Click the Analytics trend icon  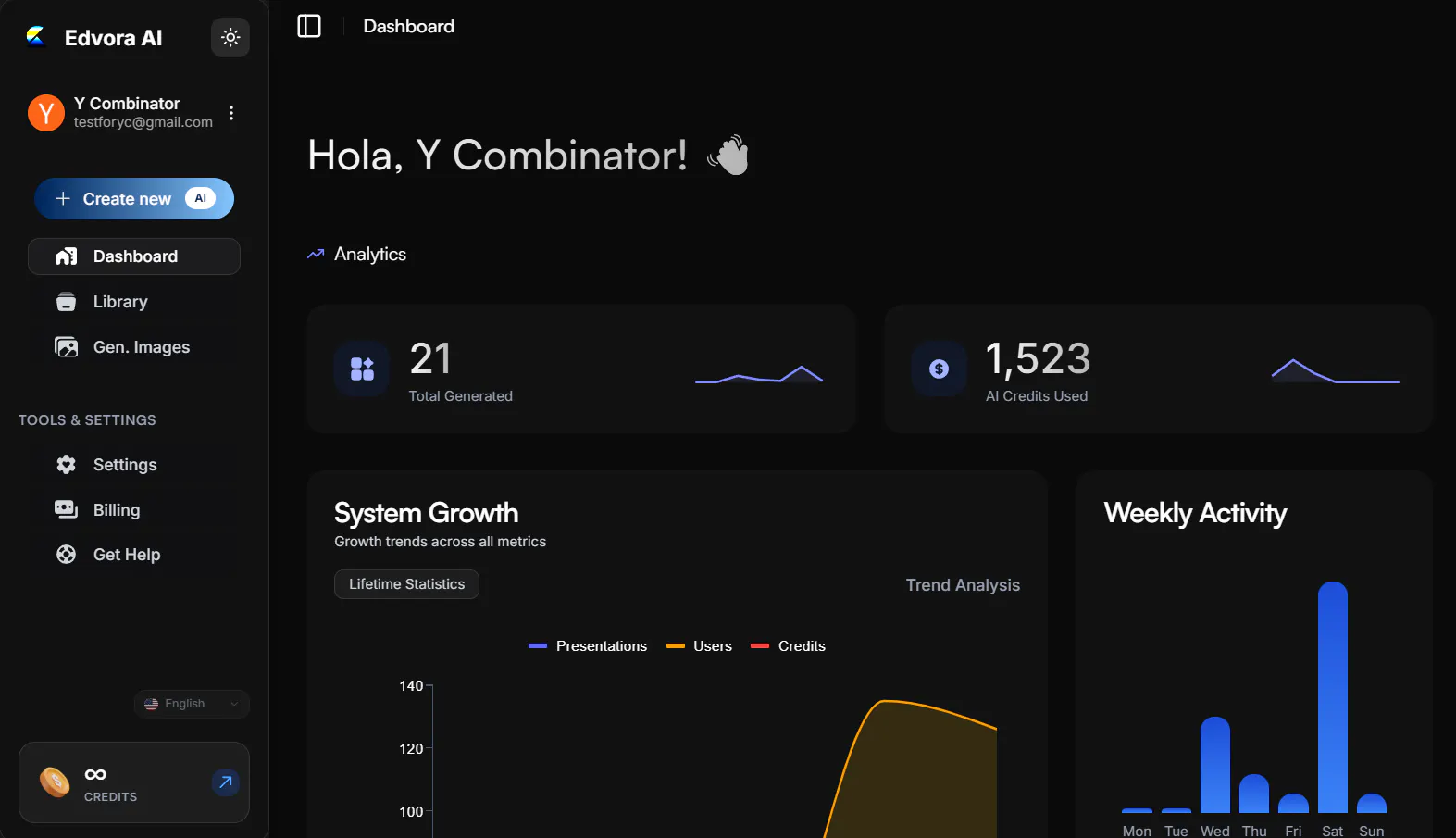[x=316, y=254]
